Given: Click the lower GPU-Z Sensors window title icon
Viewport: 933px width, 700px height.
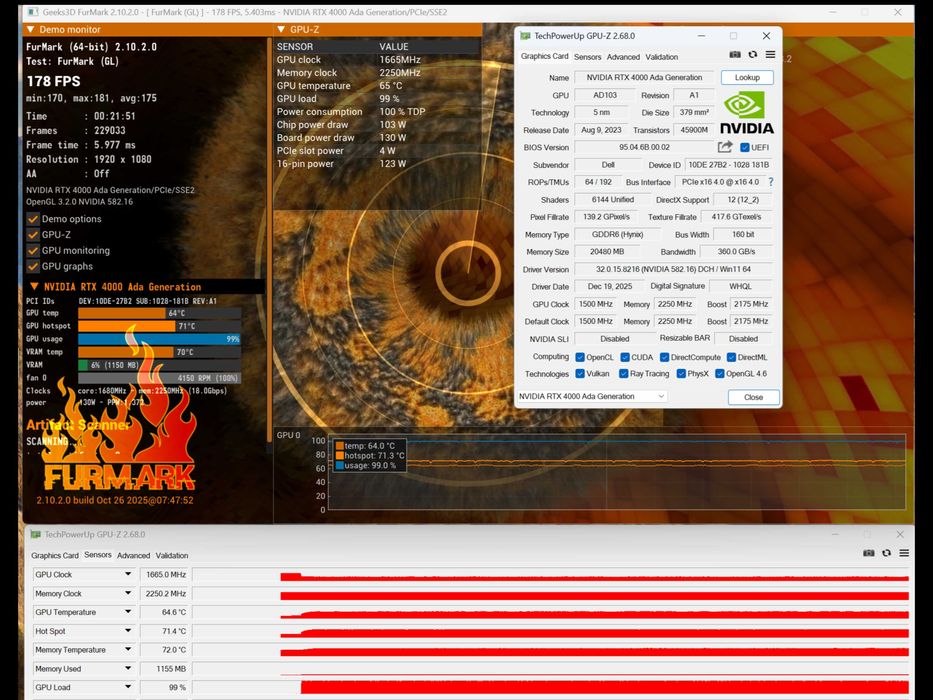Looking at the screenshot, I should coord(36,535).
